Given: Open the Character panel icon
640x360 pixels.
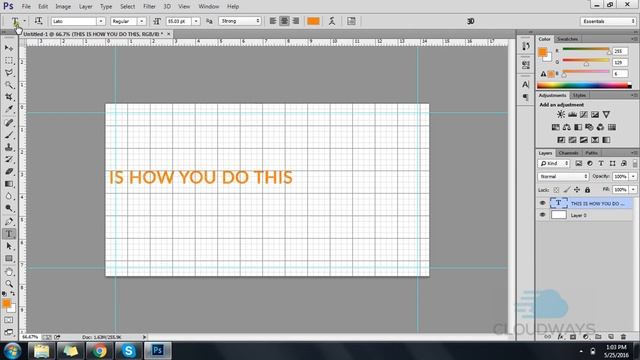Looking at the screenshot, I should (x=526, y=84).
